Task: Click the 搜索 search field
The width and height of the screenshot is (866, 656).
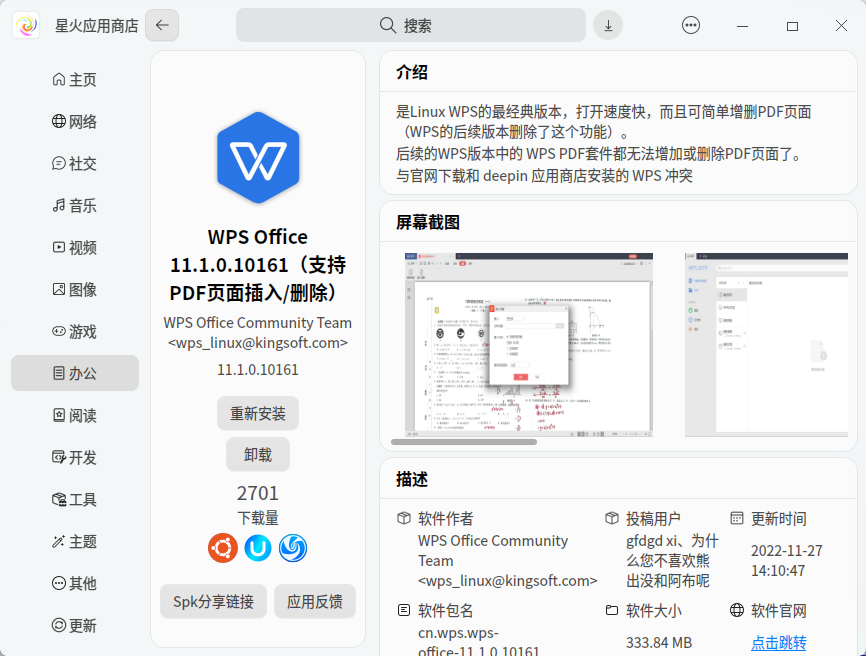Action: (x=411, y=25)
